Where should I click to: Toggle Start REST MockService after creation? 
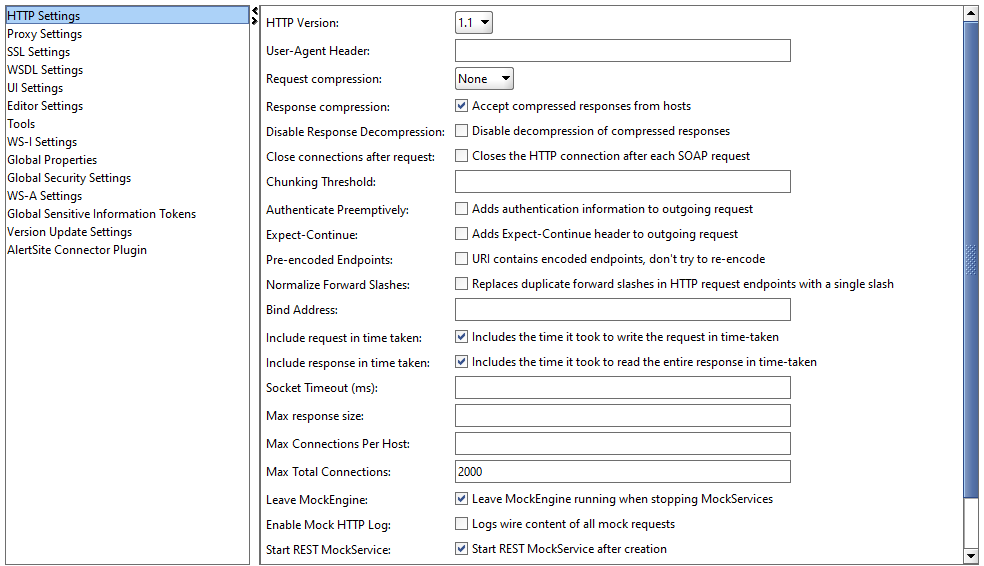tap(461, 548)
